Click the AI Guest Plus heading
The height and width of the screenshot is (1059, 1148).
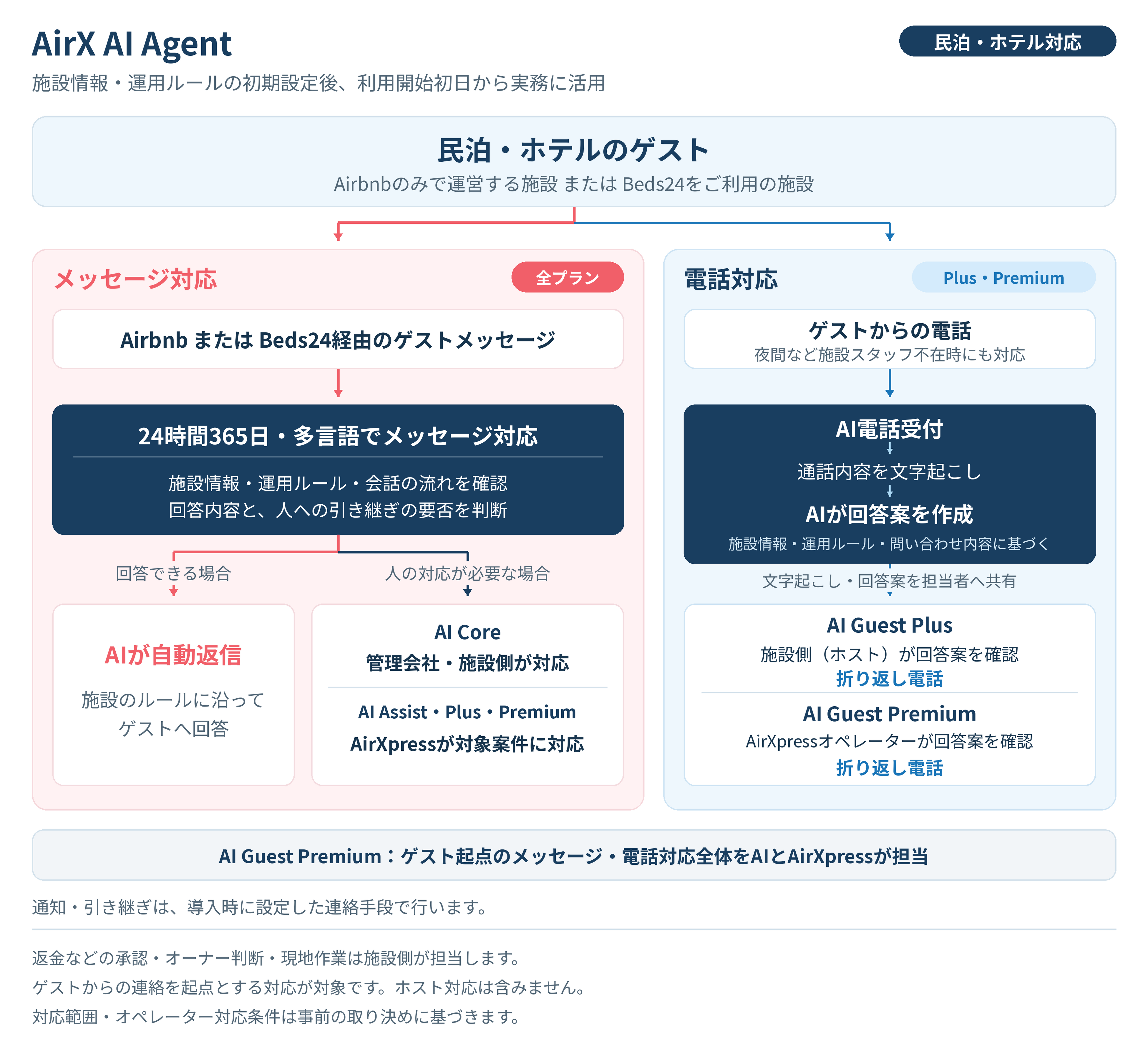coord(889,625)
